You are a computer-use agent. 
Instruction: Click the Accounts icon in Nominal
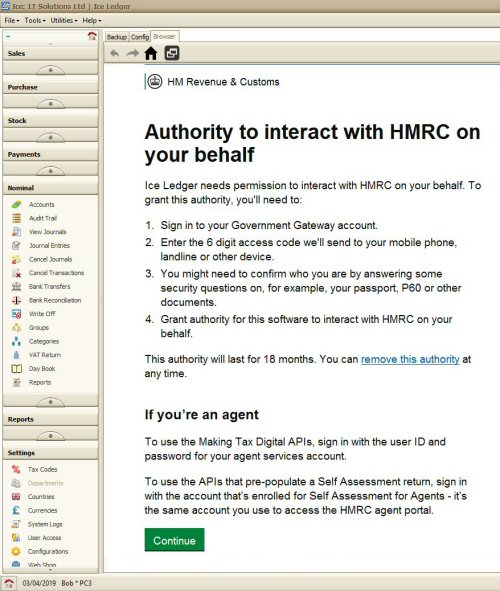(16, 205)
